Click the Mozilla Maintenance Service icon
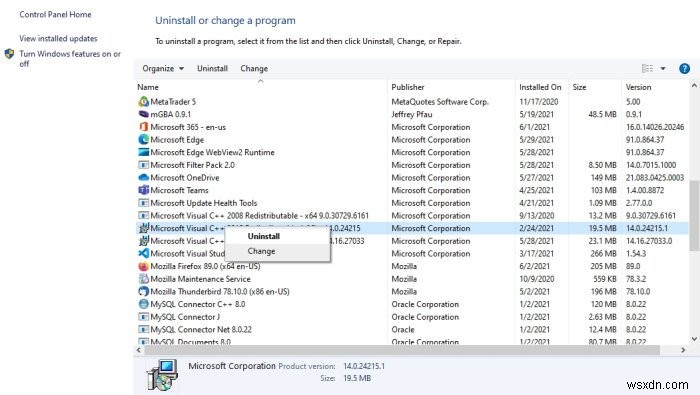The height and width of the screenshot is (395, 700). tap(143, 279)
